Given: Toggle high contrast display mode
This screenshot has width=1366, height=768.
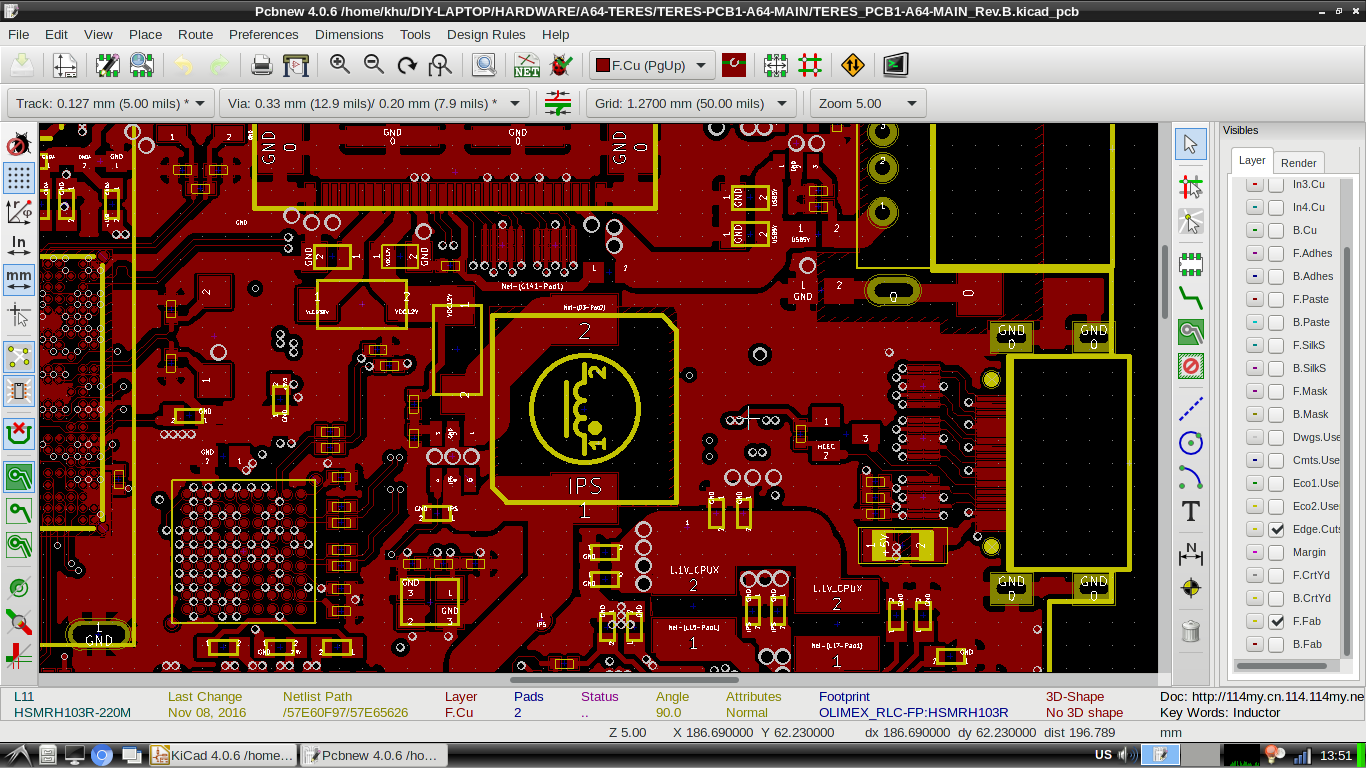Looking at the screenshot, I should (18, 655).
